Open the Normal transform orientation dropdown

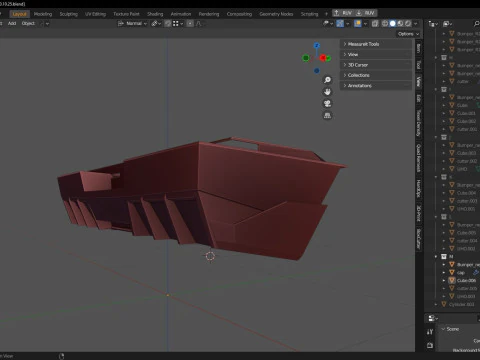[x=132, y=24]
